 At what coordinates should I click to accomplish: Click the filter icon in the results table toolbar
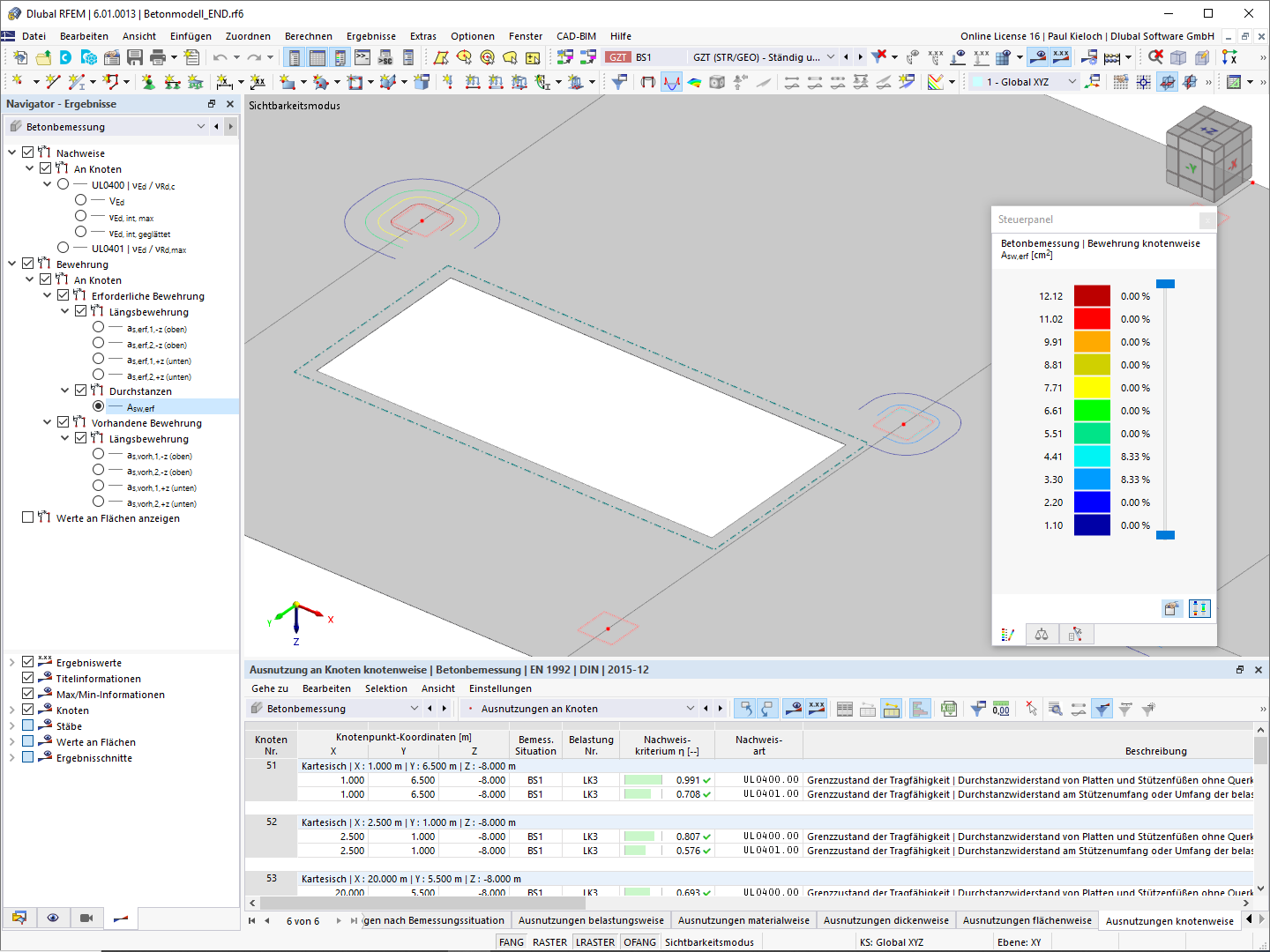point(977,708)
